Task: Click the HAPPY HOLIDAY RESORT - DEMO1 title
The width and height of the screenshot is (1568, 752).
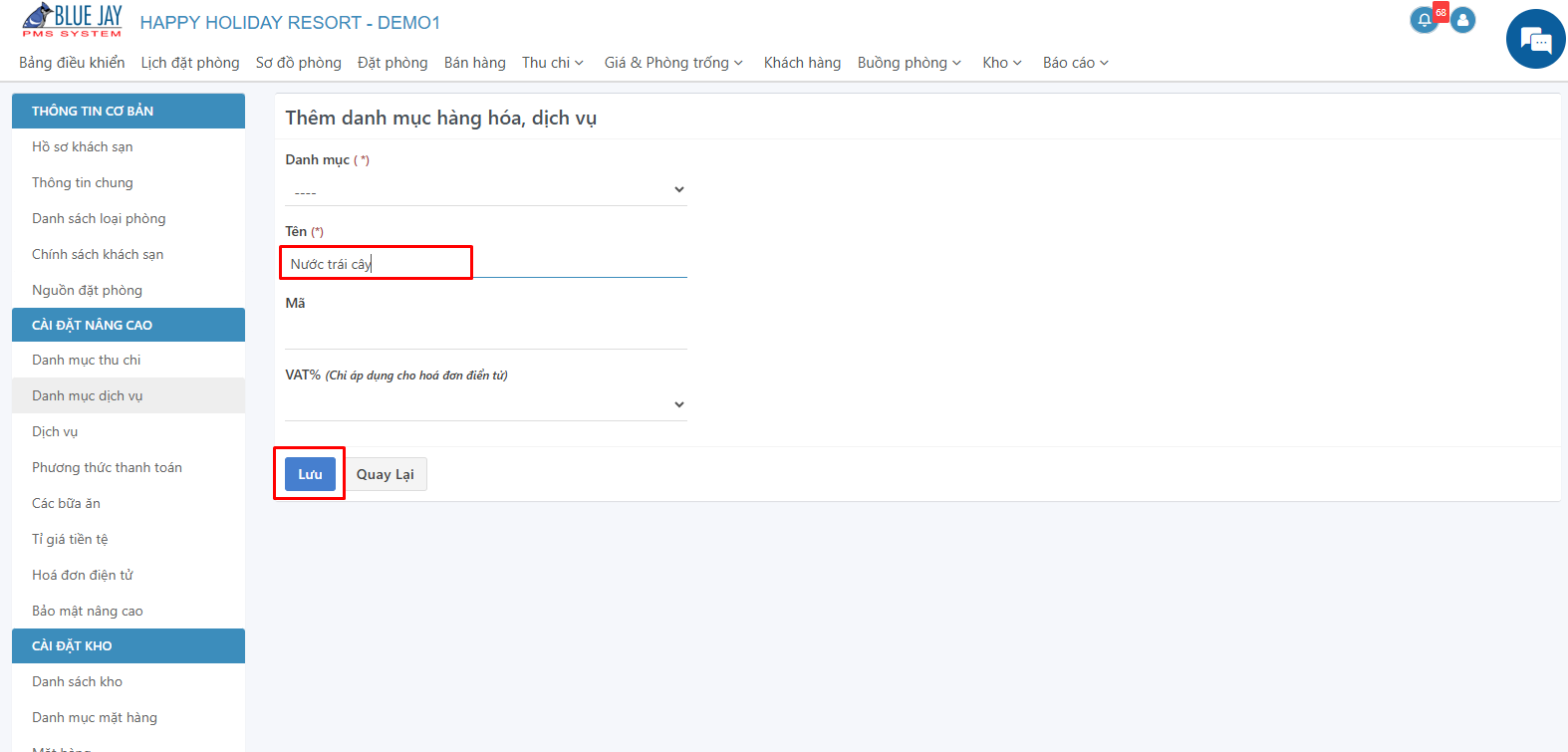Action: point(290,22)
